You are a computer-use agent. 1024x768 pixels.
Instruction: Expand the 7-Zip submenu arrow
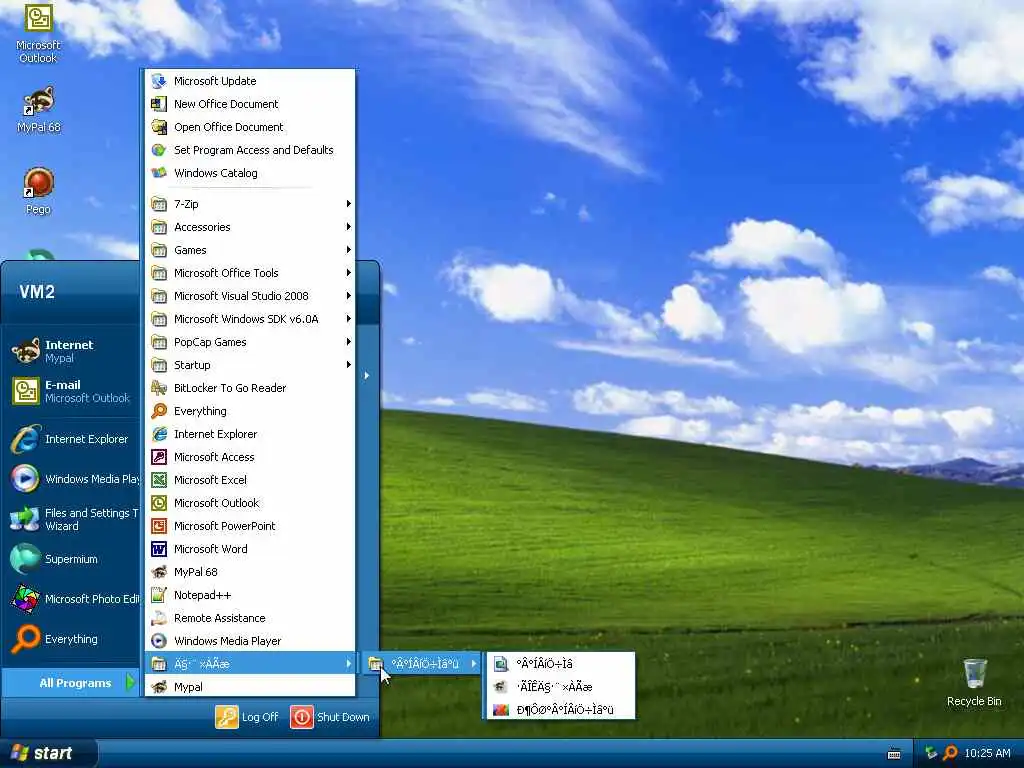(348, 204)
